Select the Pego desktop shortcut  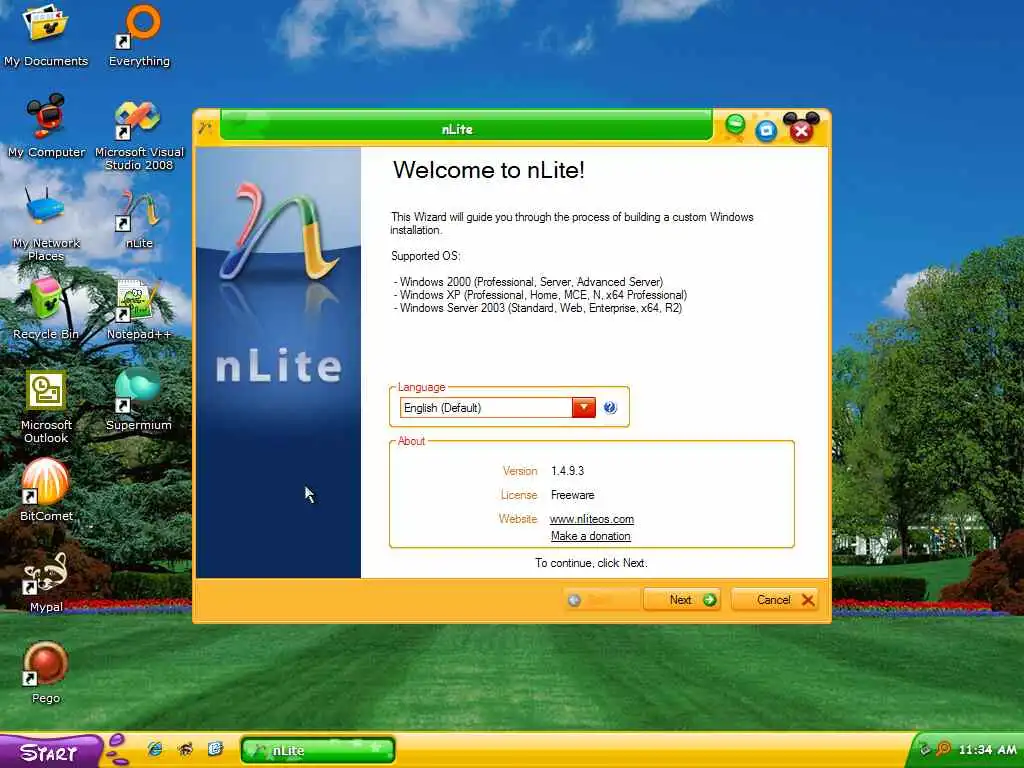click(46, 673)
